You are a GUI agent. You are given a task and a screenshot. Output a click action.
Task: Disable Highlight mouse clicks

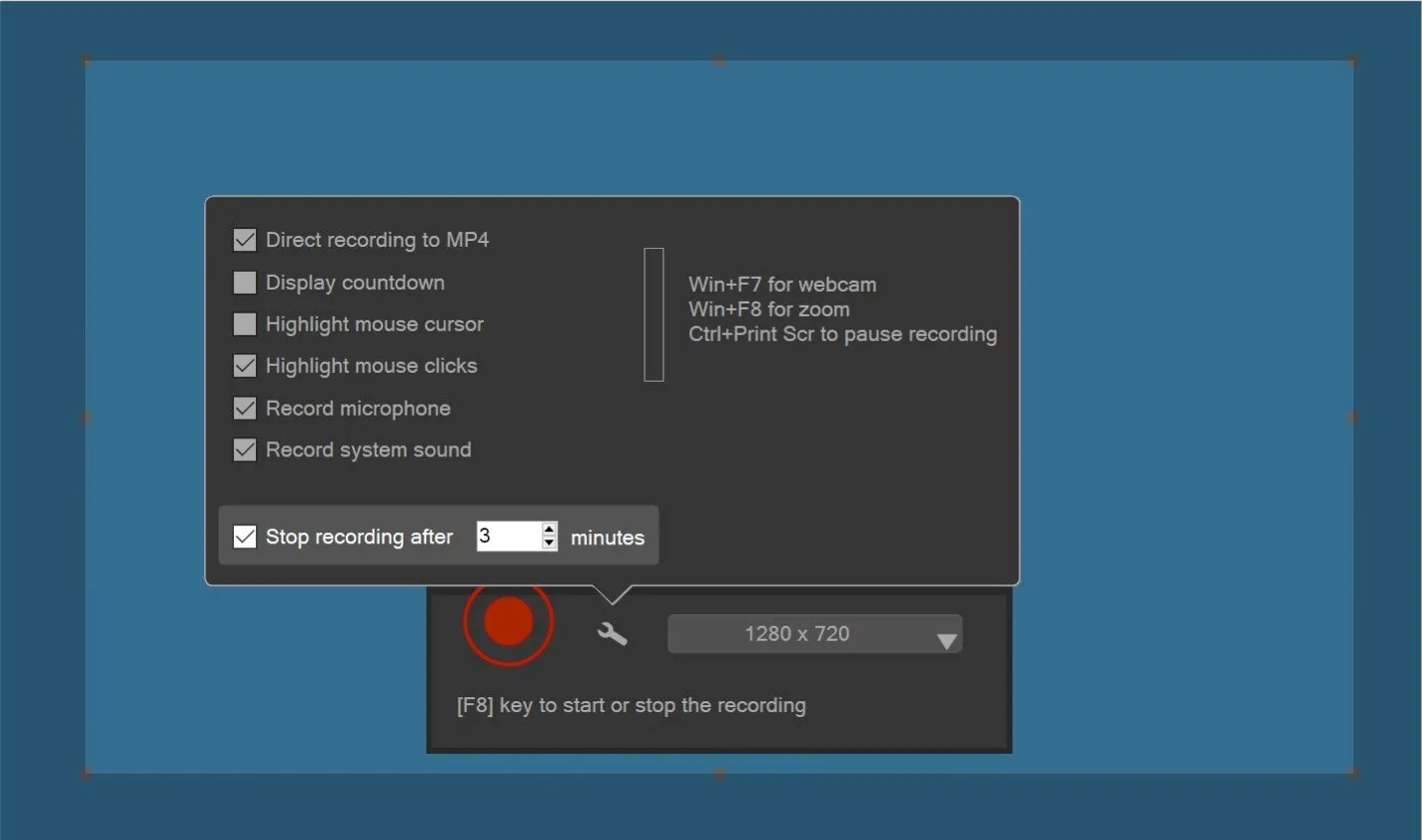(244, 365)
